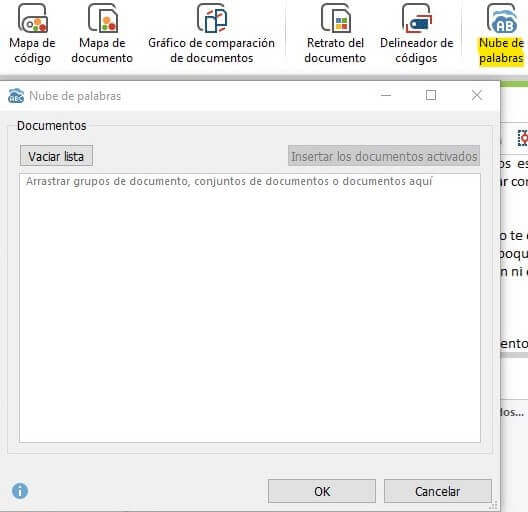Viewport: 528px width, 512px height.
Task: Empty the list with Vaciar lista
Action: tap(56, 156)
